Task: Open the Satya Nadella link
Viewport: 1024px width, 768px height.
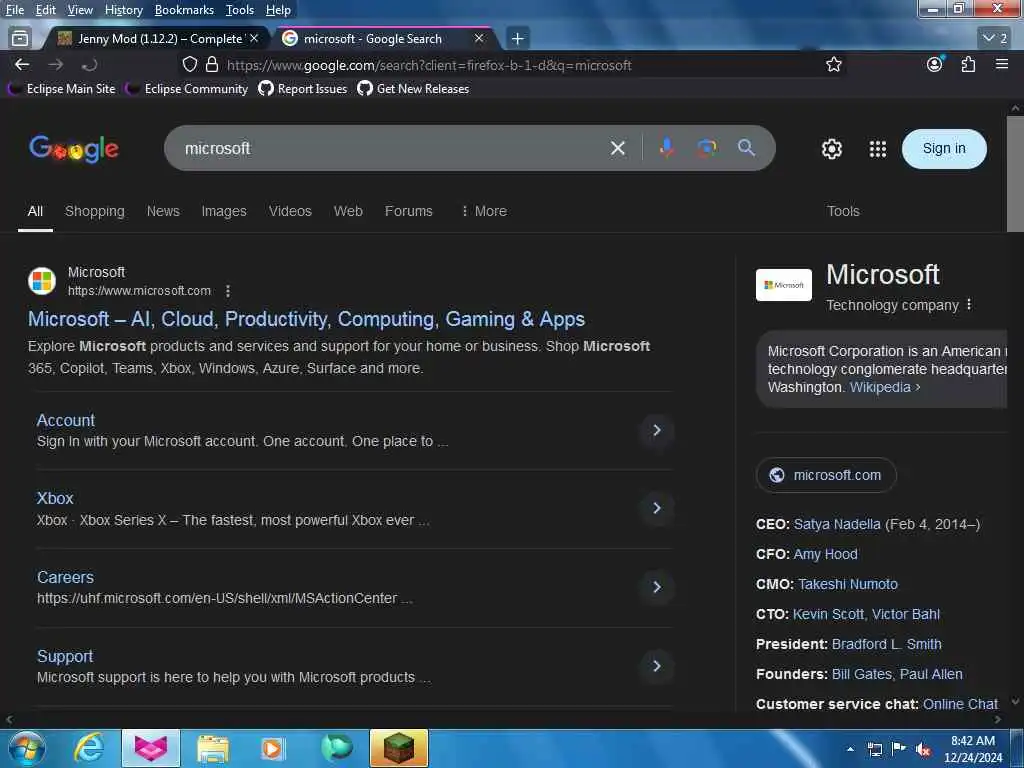Action: (x=837, y=524)
